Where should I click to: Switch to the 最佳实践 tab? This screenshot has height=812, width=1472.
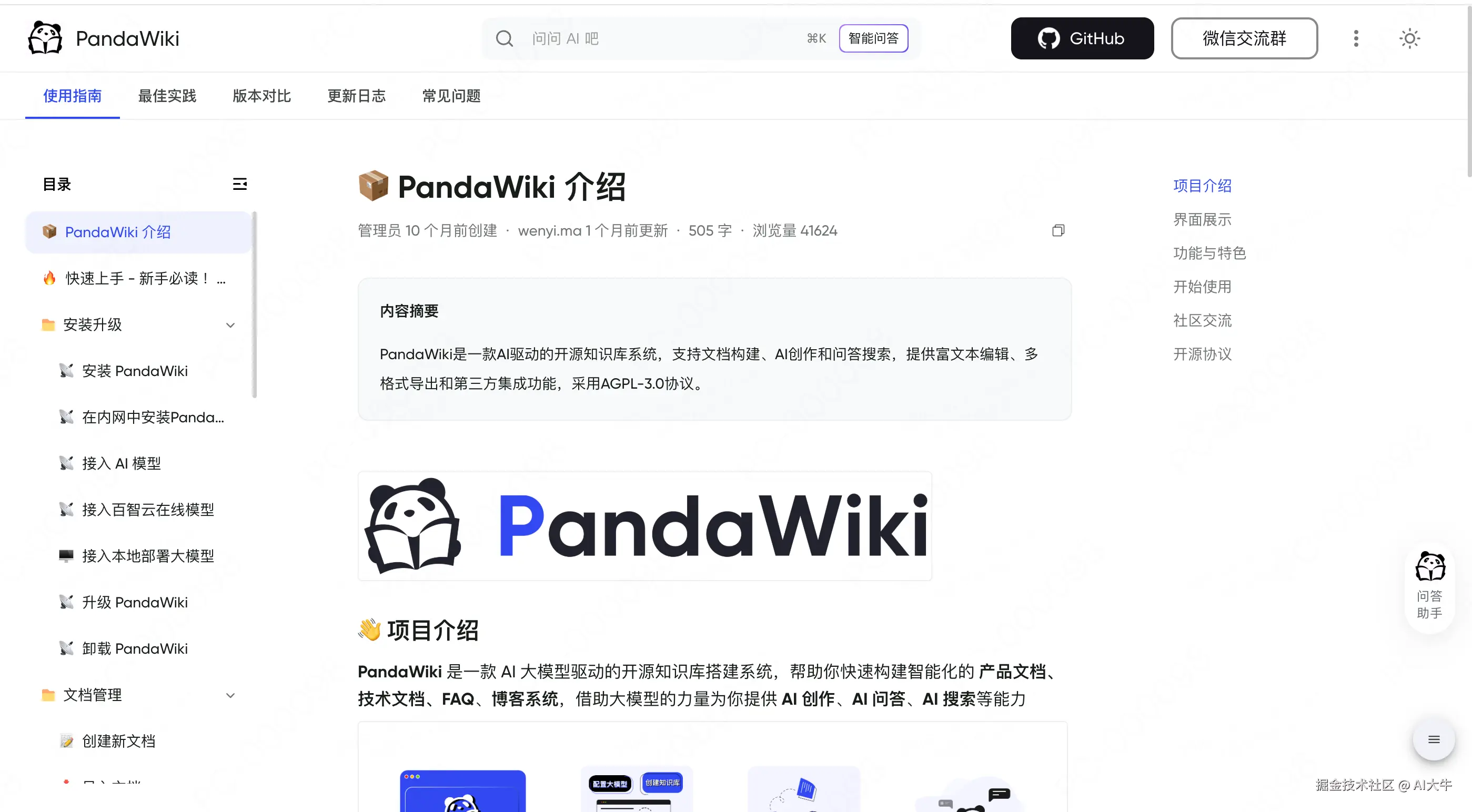[167, 96]
